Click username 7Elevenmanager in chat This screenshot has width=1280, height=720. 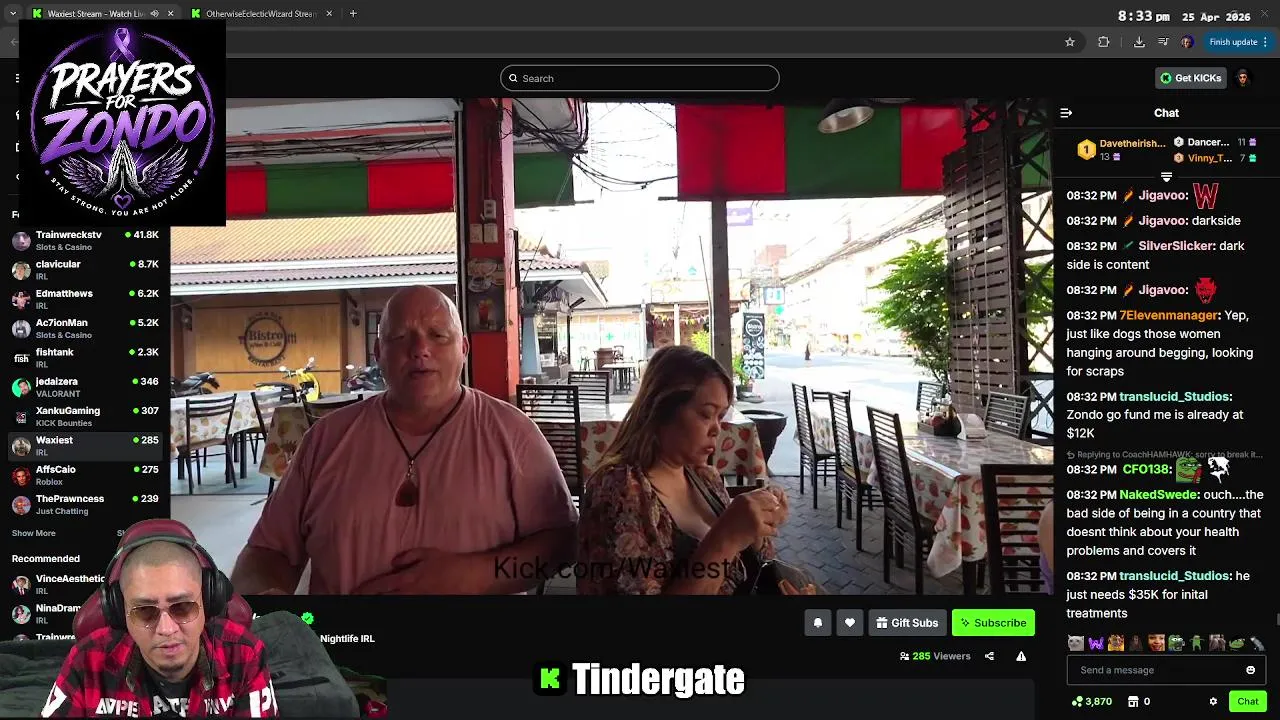[1169, 315]
